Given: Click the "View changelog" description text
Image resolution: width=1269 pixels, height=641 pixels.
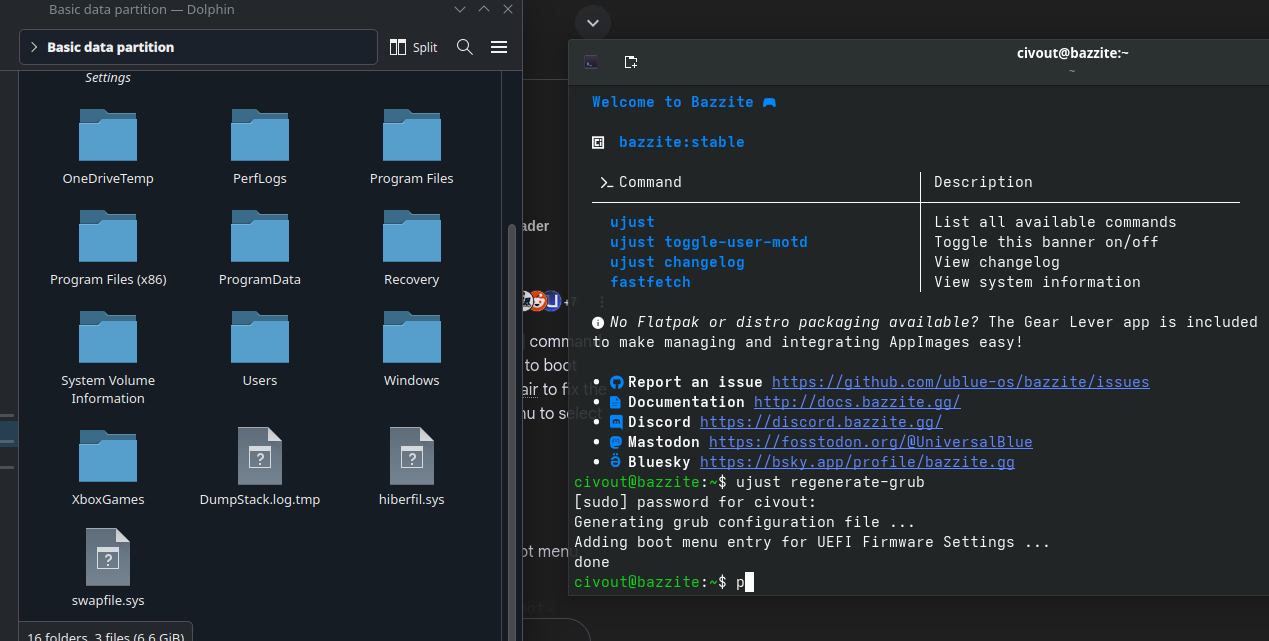Looking at the screenshot, I should [x=997, y=262].
